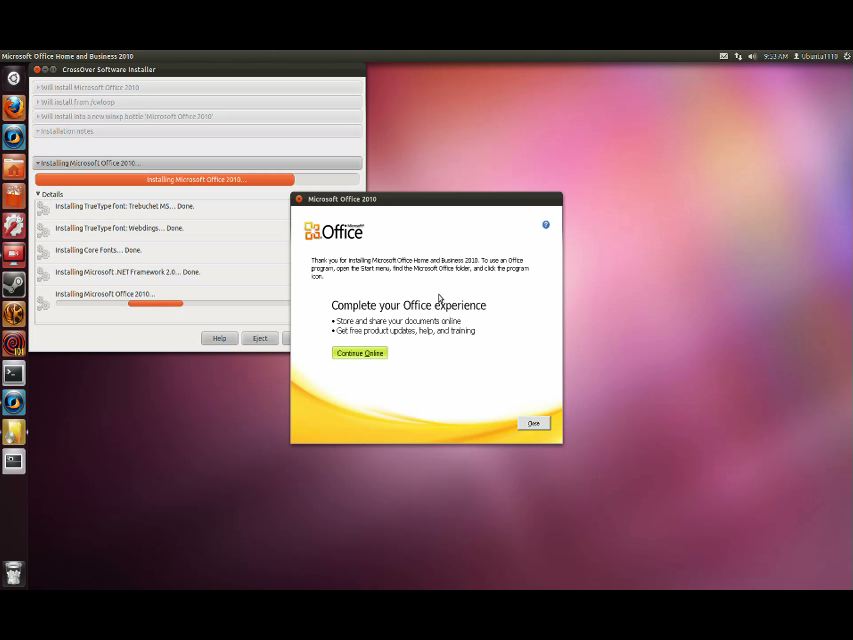853x640 pixels.
Task: Open the network indicator in the top panel
Action: pos(738,56)
